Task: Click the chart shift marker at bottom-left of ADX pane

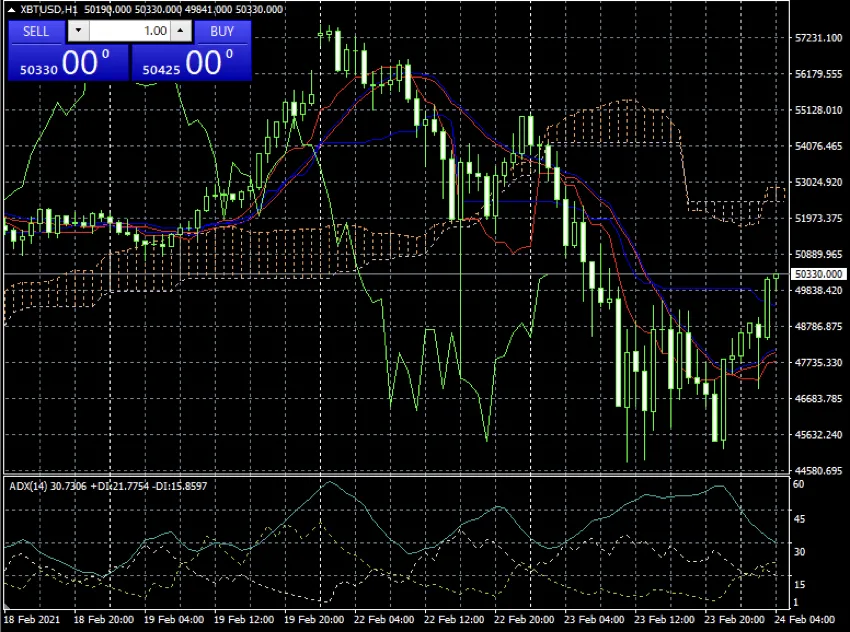Action: 7,606
